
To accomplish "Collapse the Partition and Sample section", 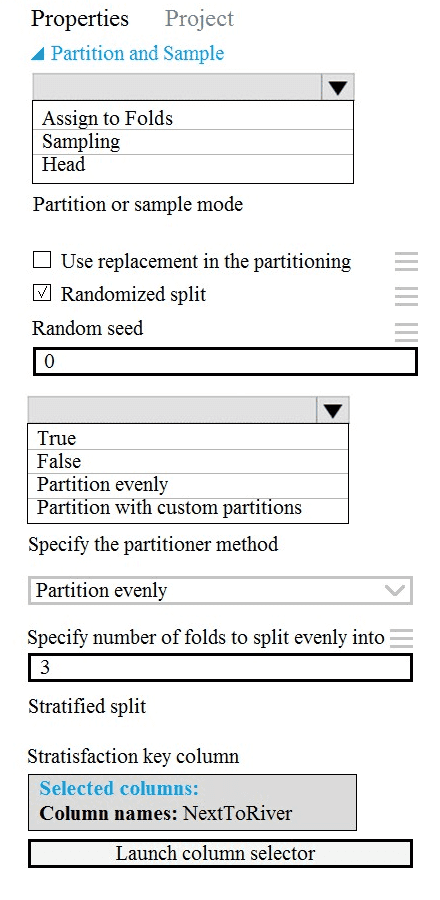I will [37, 54].
